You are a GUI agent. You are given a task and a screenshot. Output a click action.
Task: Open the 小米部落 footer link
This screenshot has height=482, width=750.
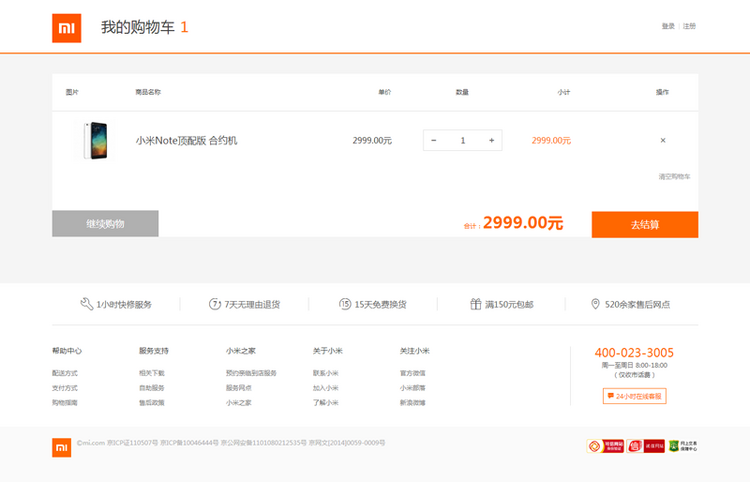[x=412, y=388]
